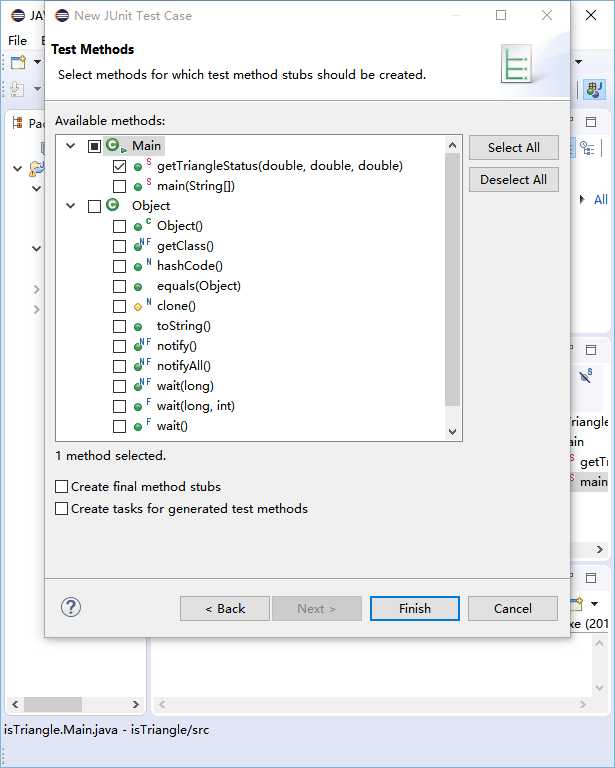
Task: Click the Eclipse icon in dialog title bar
Action: point(62,16)
